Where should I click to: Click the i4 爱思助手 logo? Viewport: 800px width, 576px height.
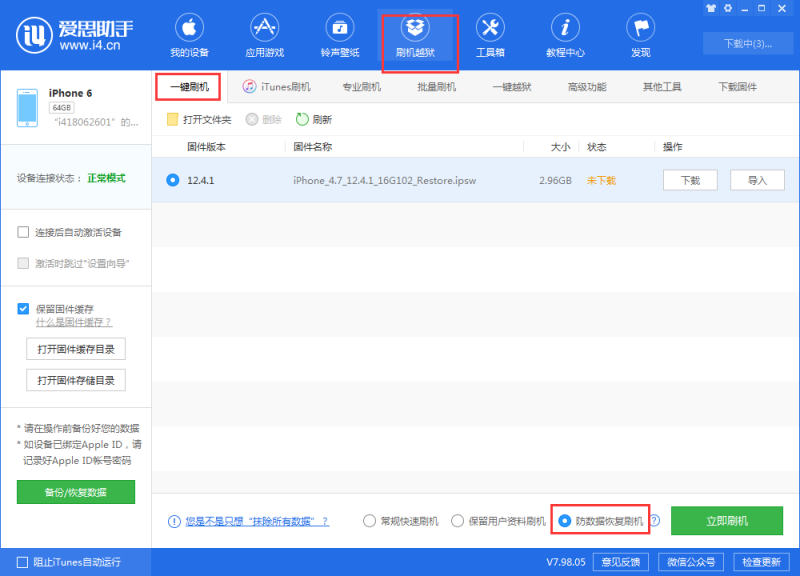(x=74, y=35)
